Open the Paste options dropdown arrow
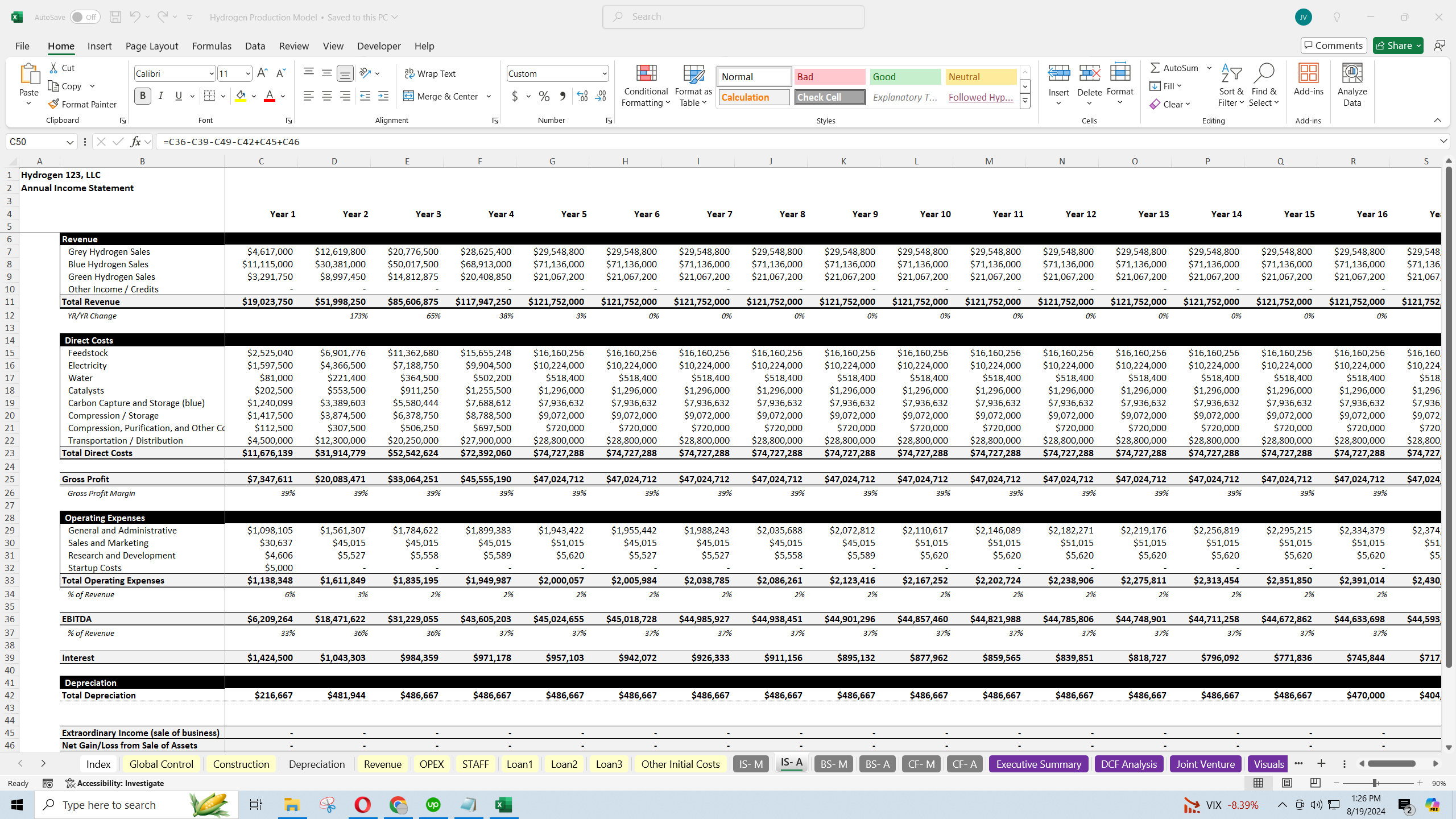Screen dimensions: 1456x819 28,104
